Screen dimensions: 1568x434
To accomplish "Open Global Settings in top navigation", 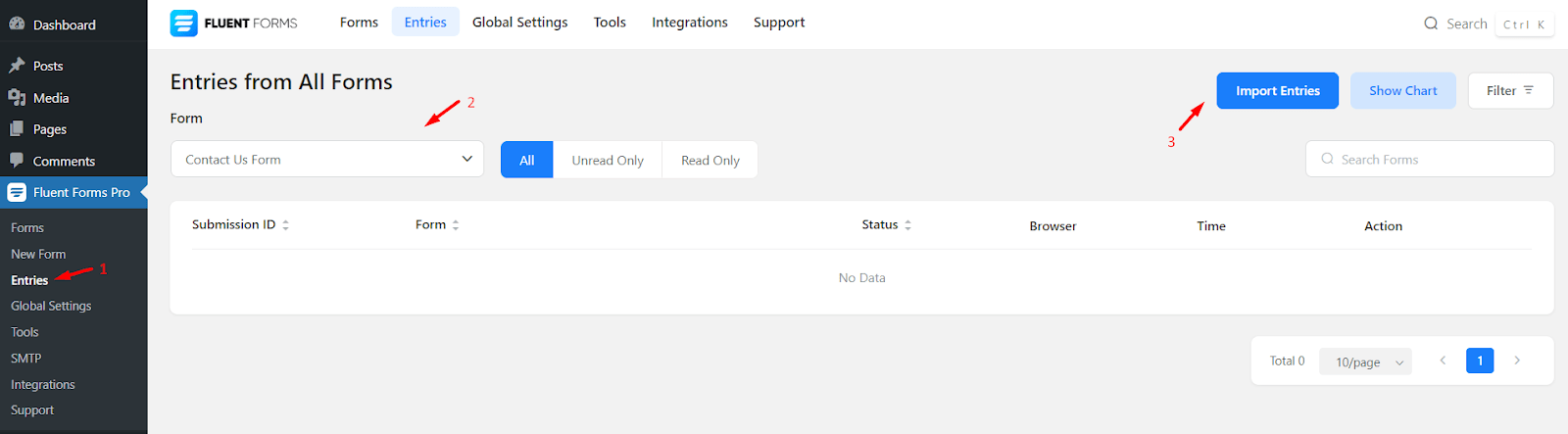I will pos(519,23).
